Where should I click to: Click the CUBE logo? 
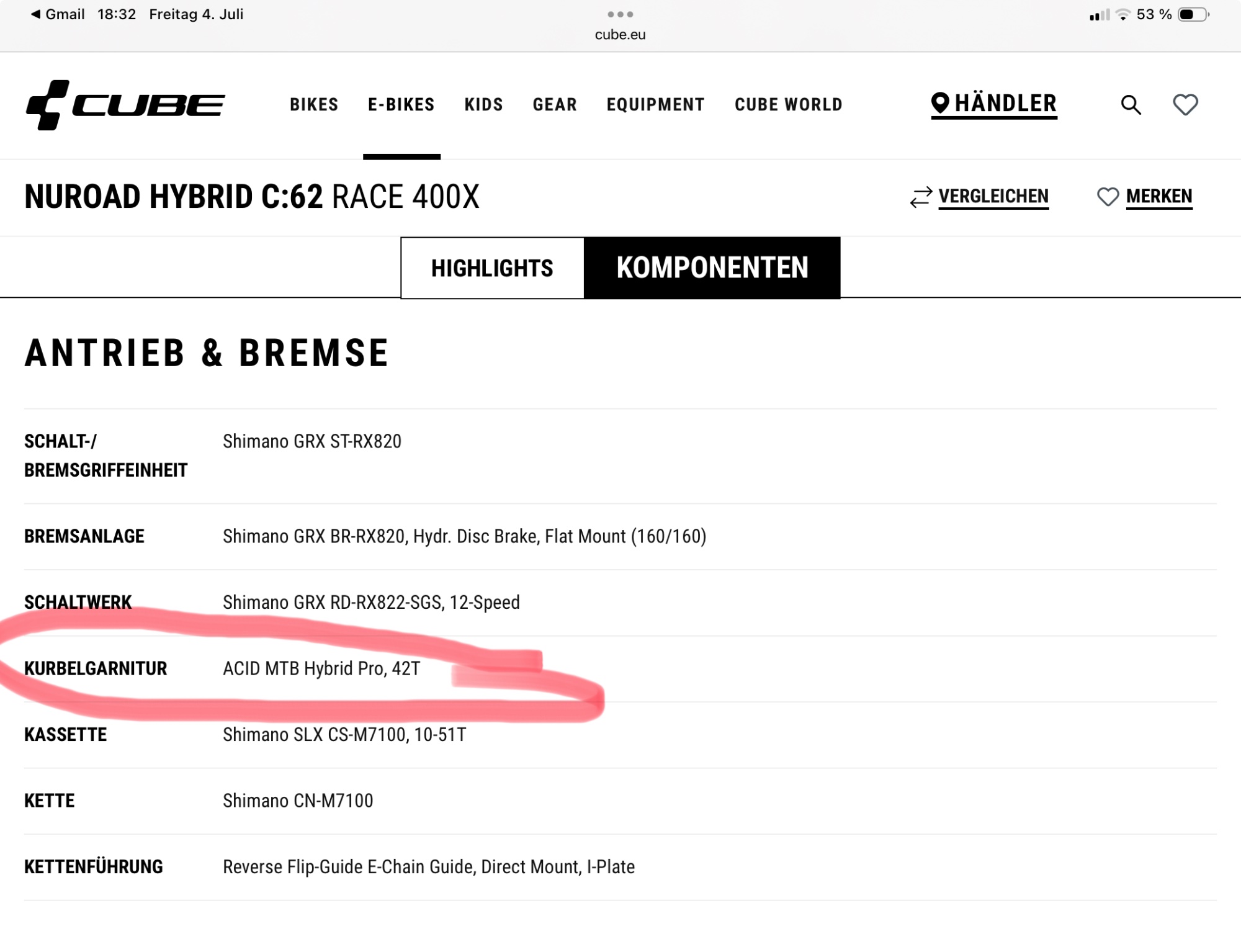[x=125, y=105]
